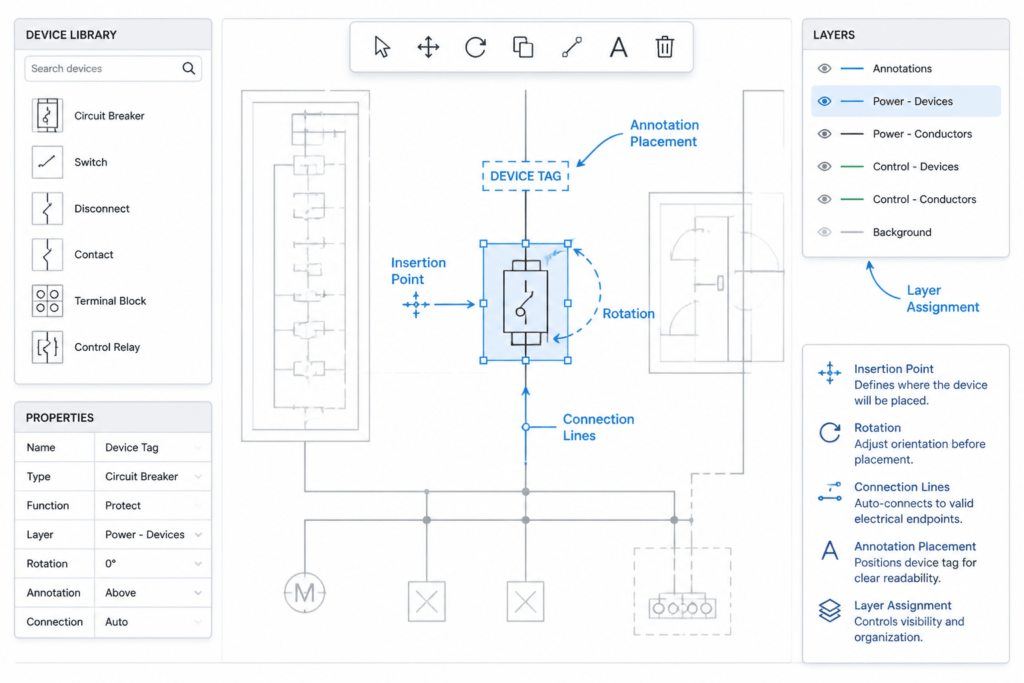Hide the Power - Devices layer
Viewport: 1024px width, 683px height.
pyautogui.click(x=824, y=101)
